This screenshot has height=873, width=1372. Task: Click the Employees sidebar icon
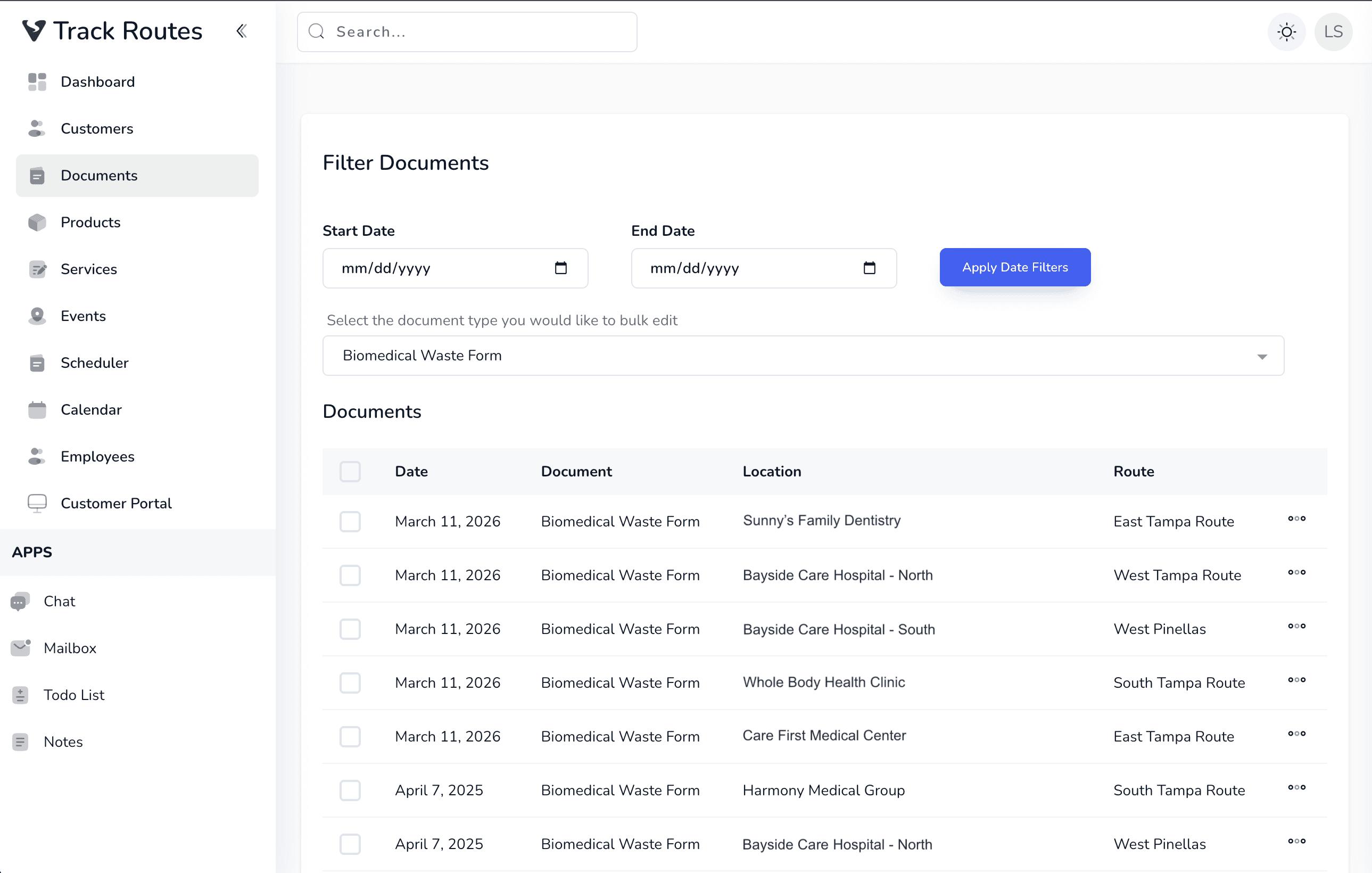(37, 456)
